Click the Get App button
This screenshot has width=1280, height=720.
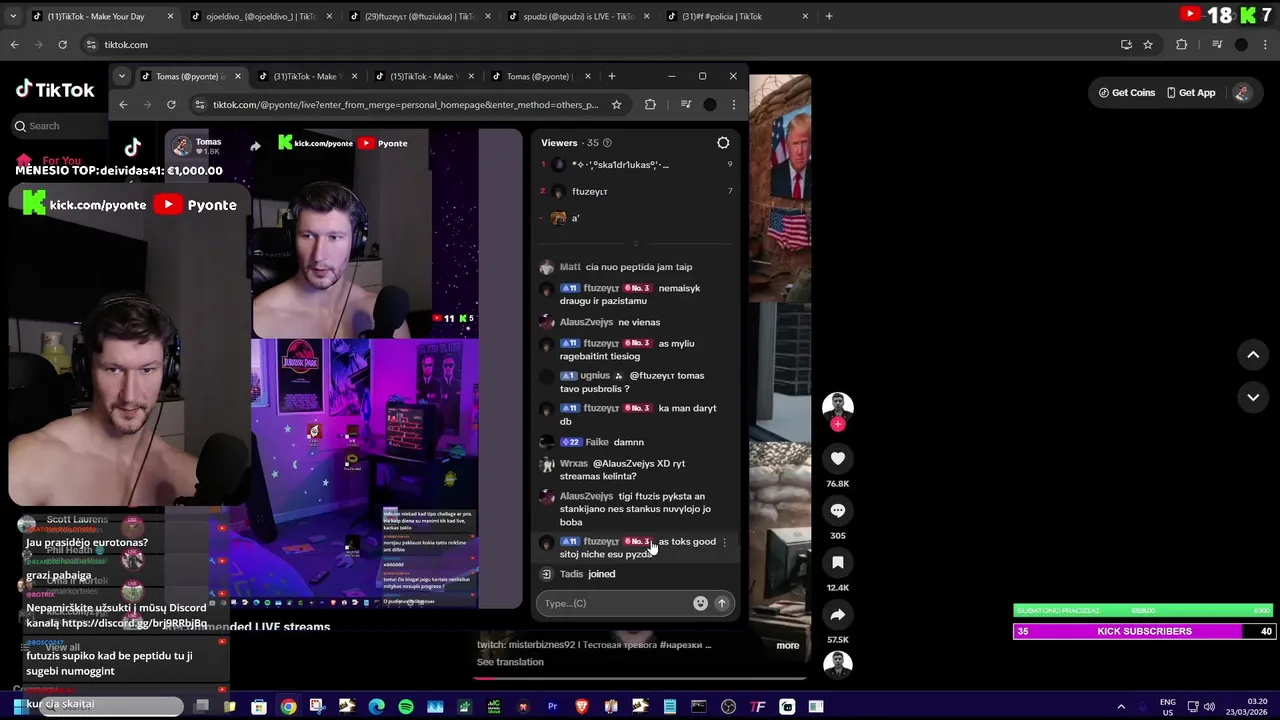point(1191,92)
